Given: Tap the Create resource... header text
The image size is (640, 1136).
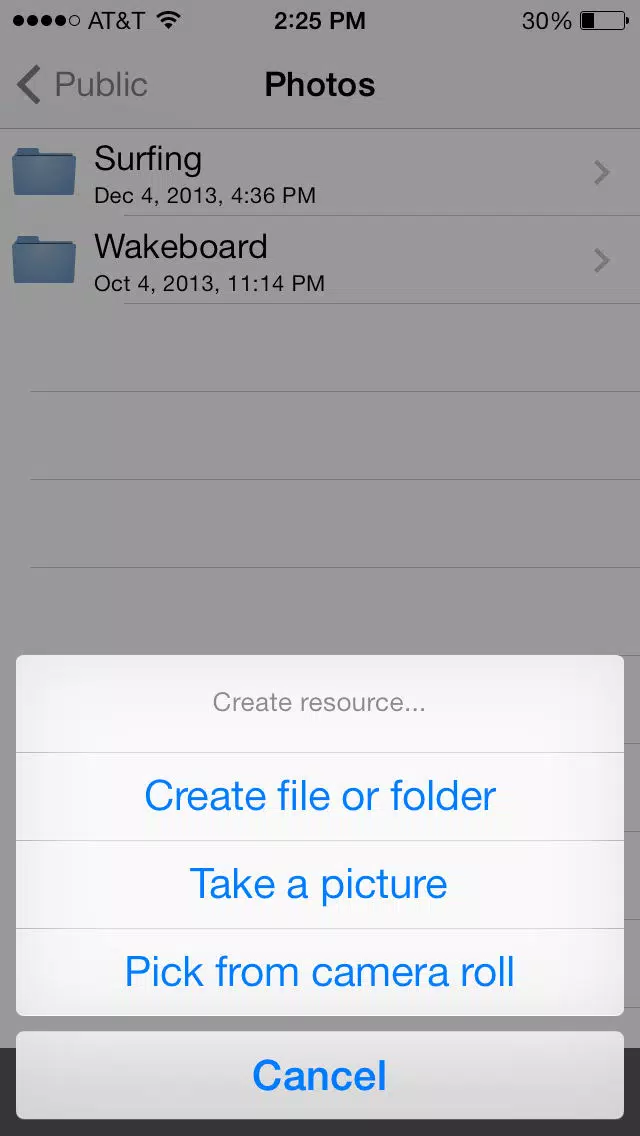Looking at the screenshot, I should 319,702.
